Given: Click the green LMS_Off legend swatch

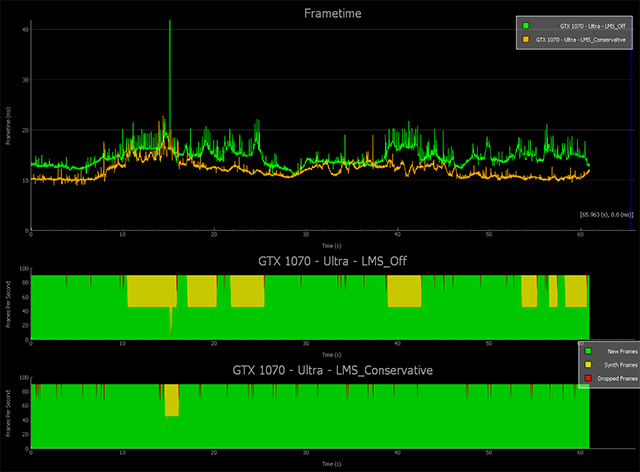Looking at the screenshot, I should click(526, 26).
